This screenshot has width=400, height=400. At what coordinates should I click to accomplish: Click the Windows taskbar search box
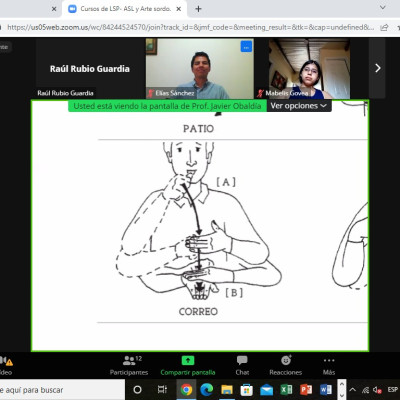[x=62, y=390]
